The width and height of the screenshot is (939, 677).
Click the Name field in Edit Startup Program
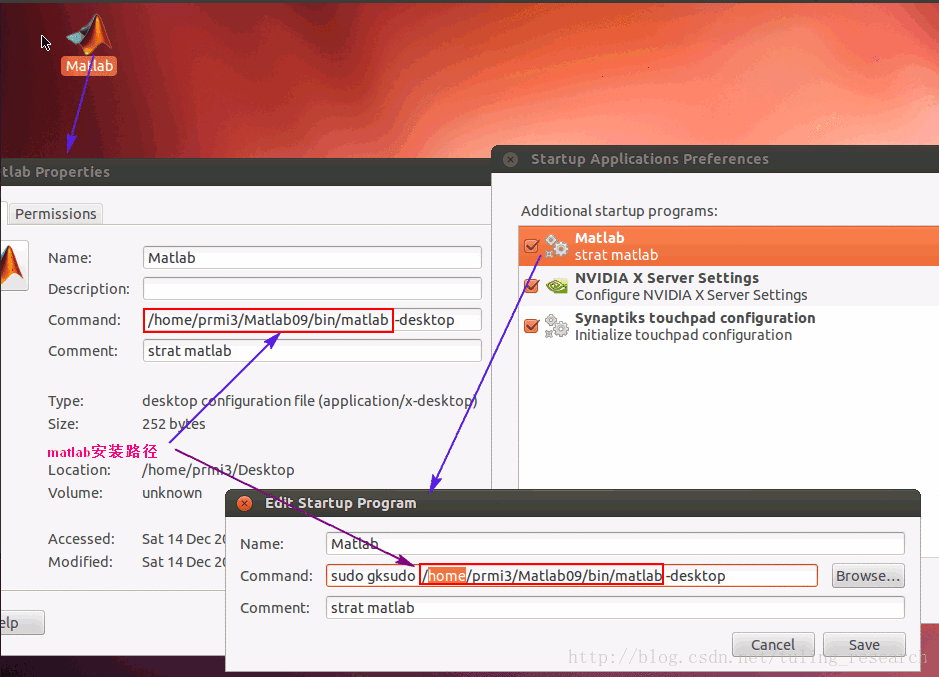(615, 544)
